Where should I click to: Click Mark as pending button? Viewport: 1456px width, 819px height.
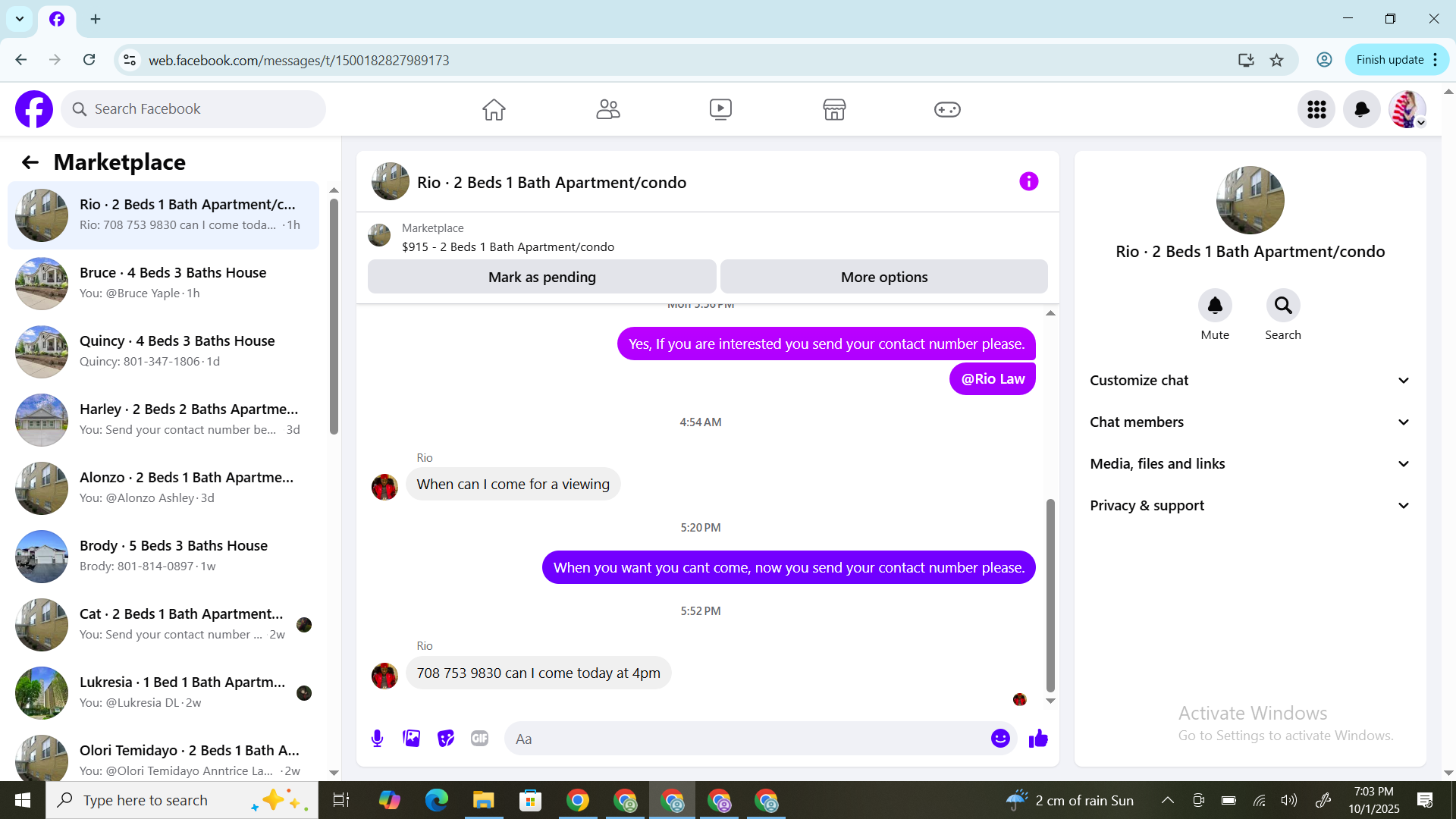tap(541, 277)
